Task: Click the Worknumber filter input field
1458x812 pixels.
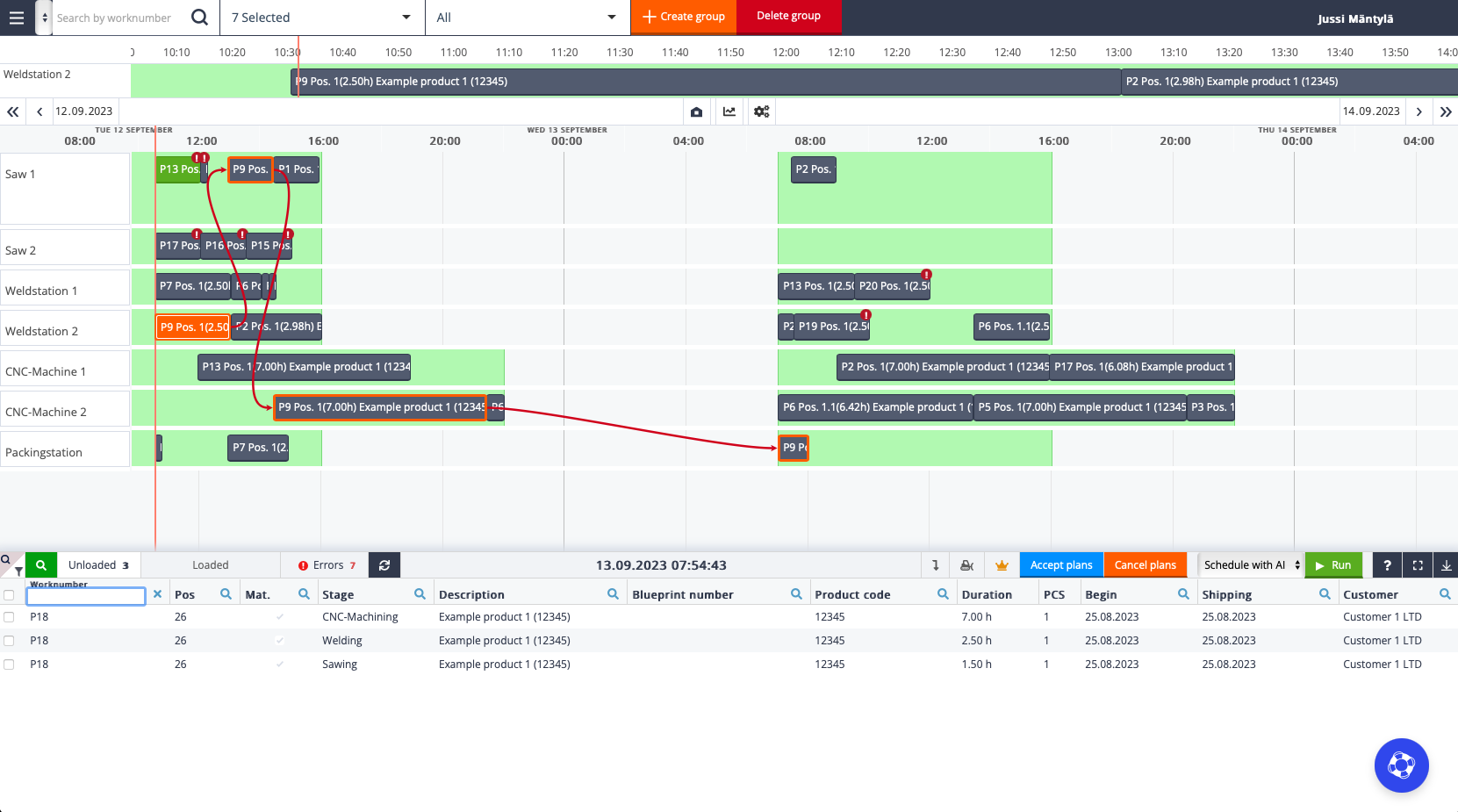Action: tap(85, 596)
